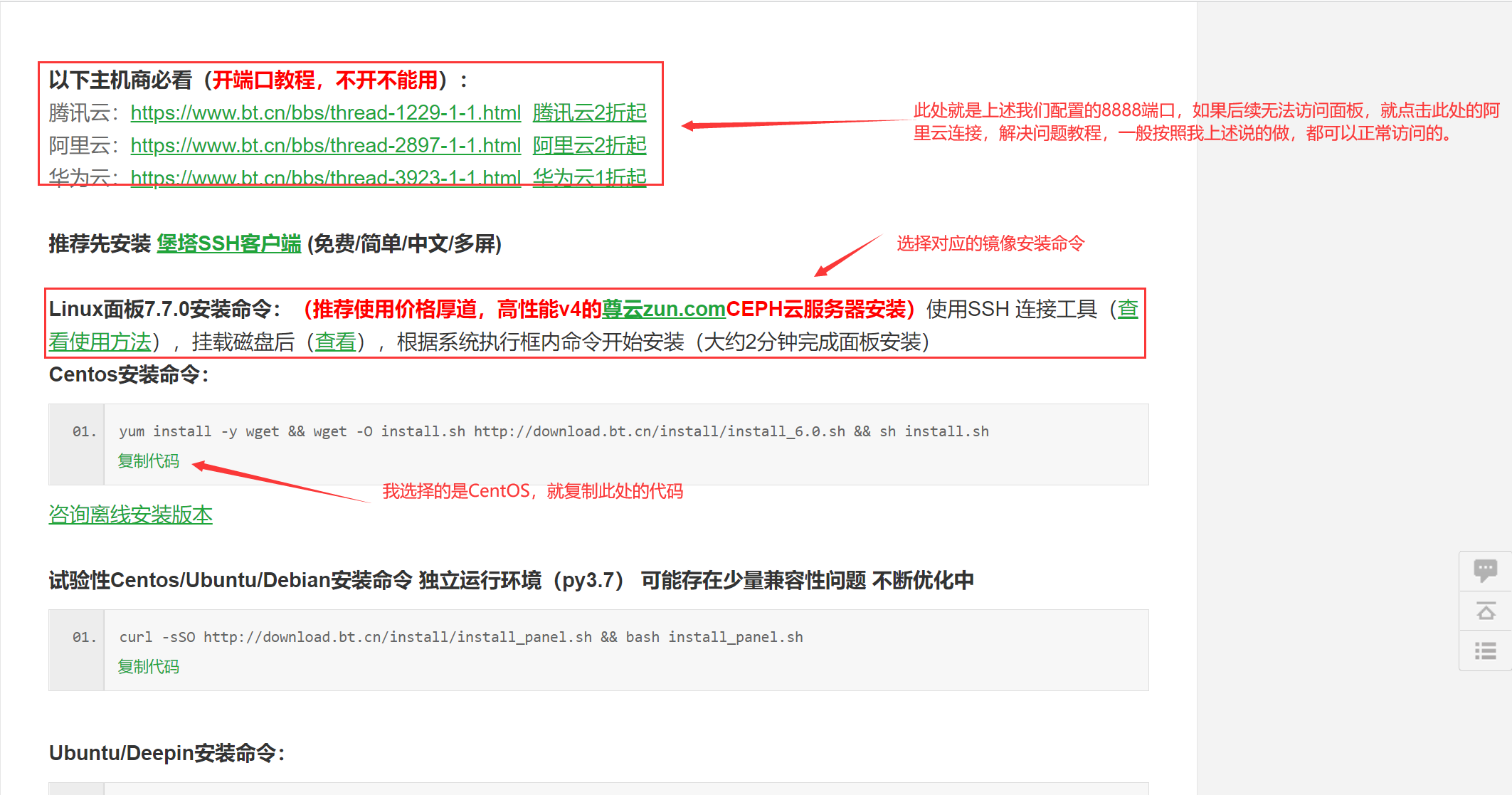Screen dimensions: 1512x795
Task: Open Aliyun thread-2897 tutorial link
Action: (326, 145)
